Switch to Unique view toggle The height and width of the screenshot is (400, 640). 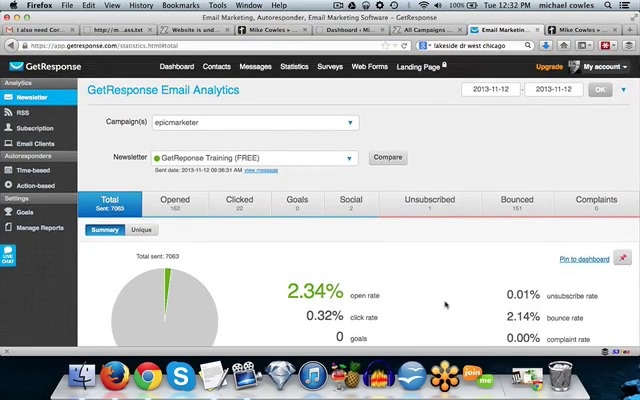141,230
